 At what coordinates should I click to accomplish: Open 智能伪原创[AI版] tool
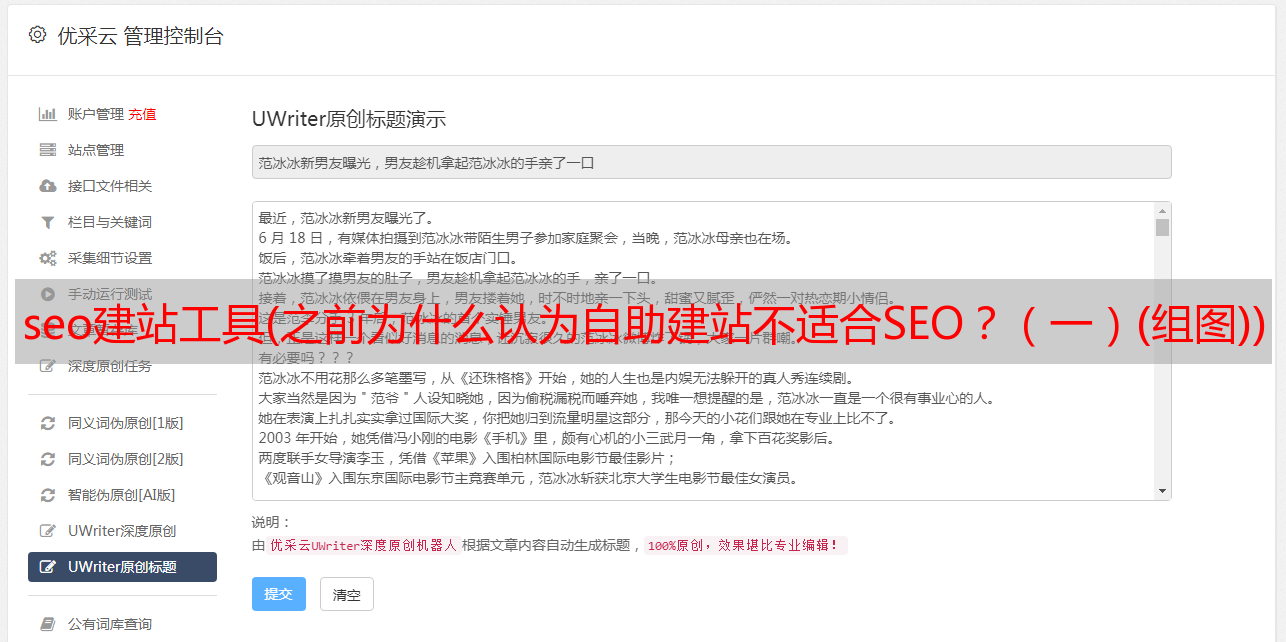point(122,495)
